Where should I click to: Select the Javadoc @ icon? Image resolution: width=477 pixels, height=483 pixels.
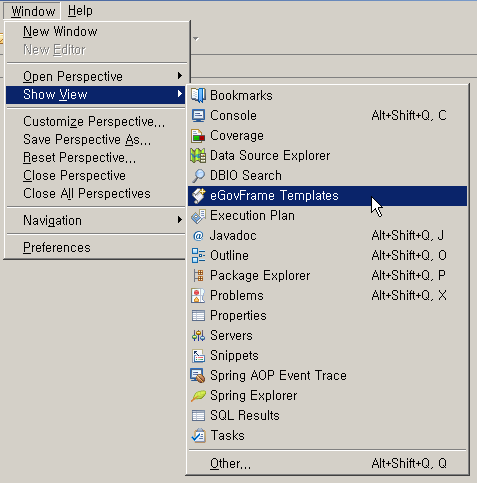tap(198, 236)
